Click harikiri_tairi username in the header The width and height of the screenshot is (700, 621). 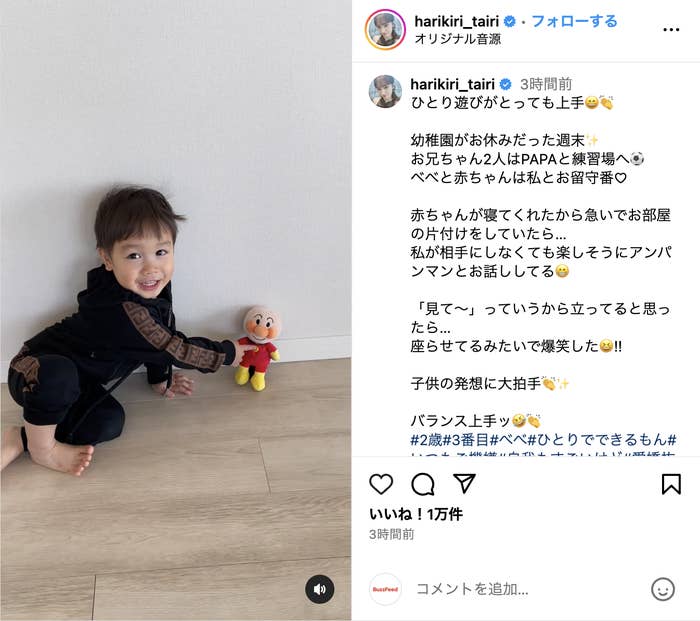456,21
